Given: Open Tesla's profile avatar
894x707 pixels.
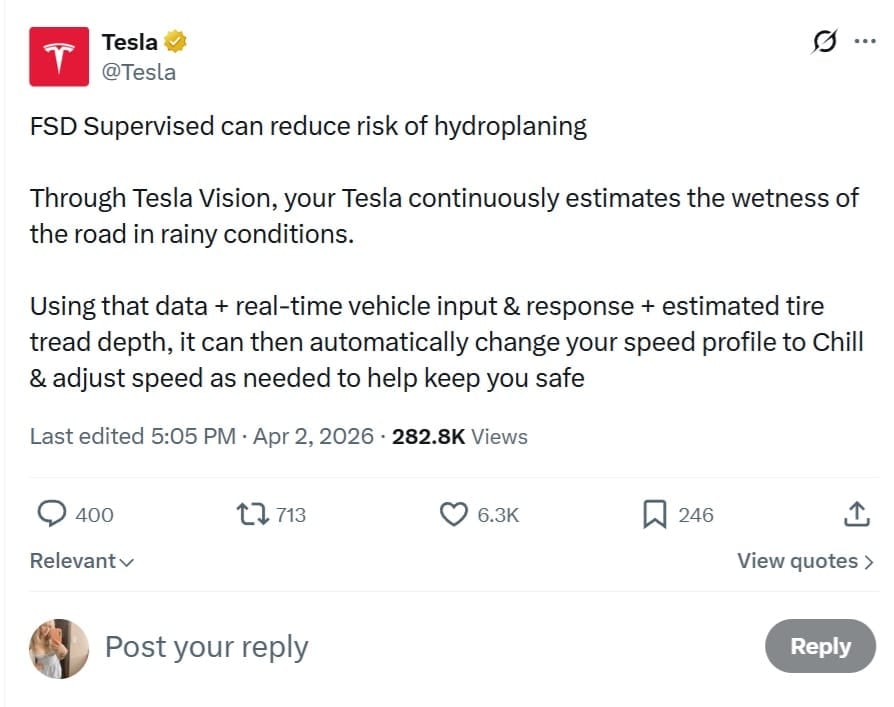Looking at the screenshot, I should (59, 56).
